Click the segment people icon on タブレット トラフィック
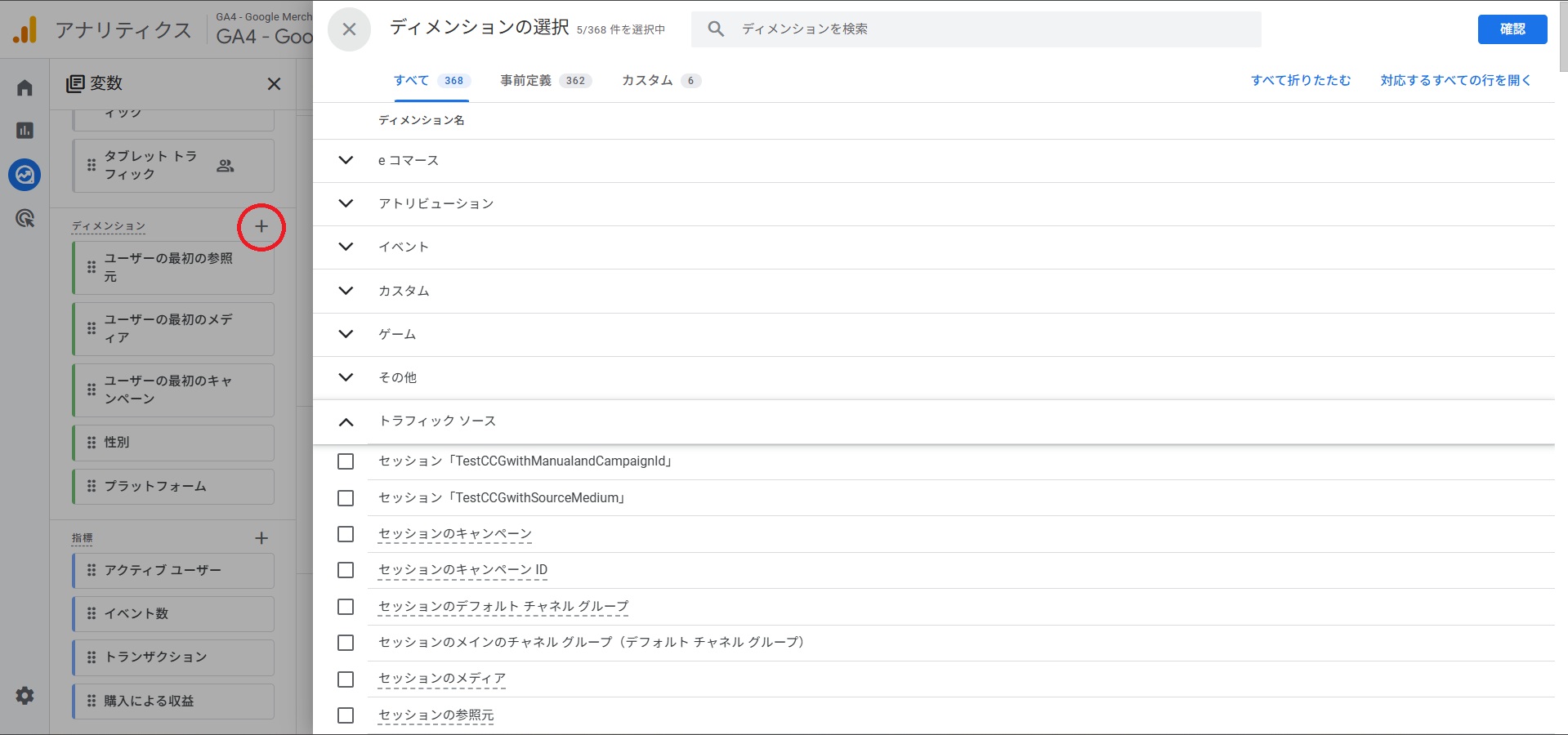Screen dimensions: 1568x735 [x=226, y=166]
